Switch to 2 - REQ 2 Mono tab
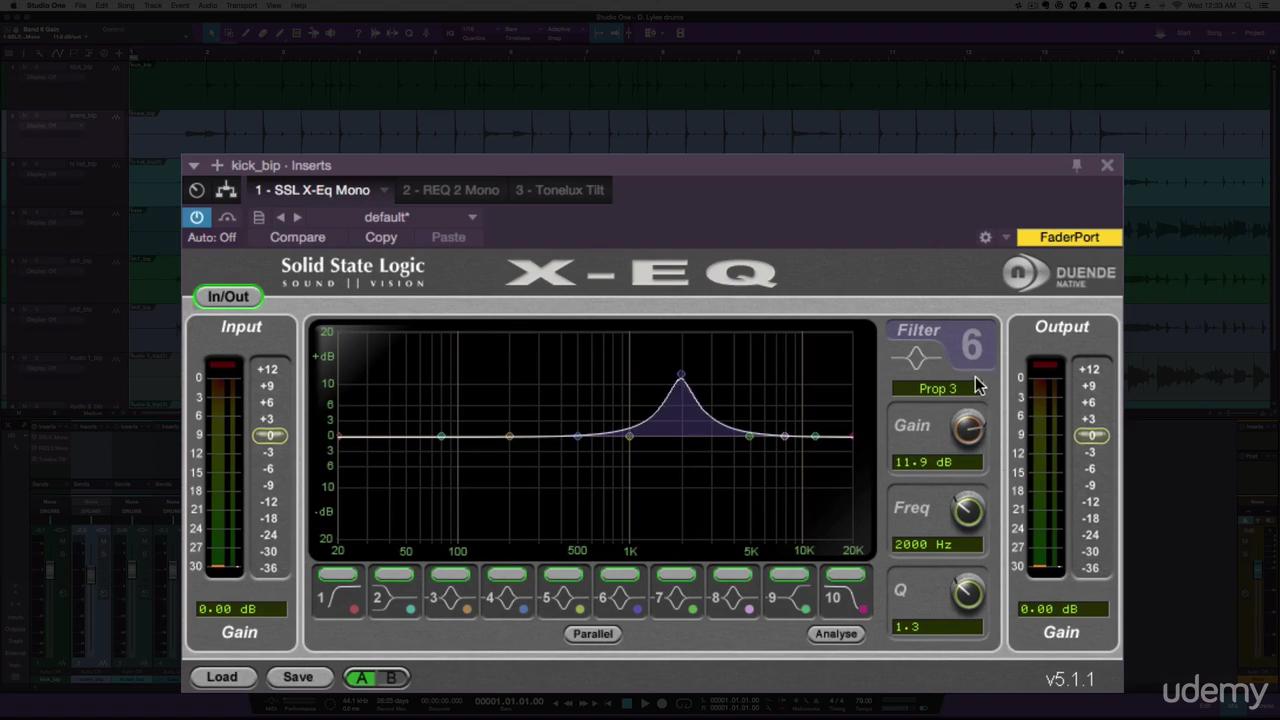1280x720 pixels. (450, 190)
